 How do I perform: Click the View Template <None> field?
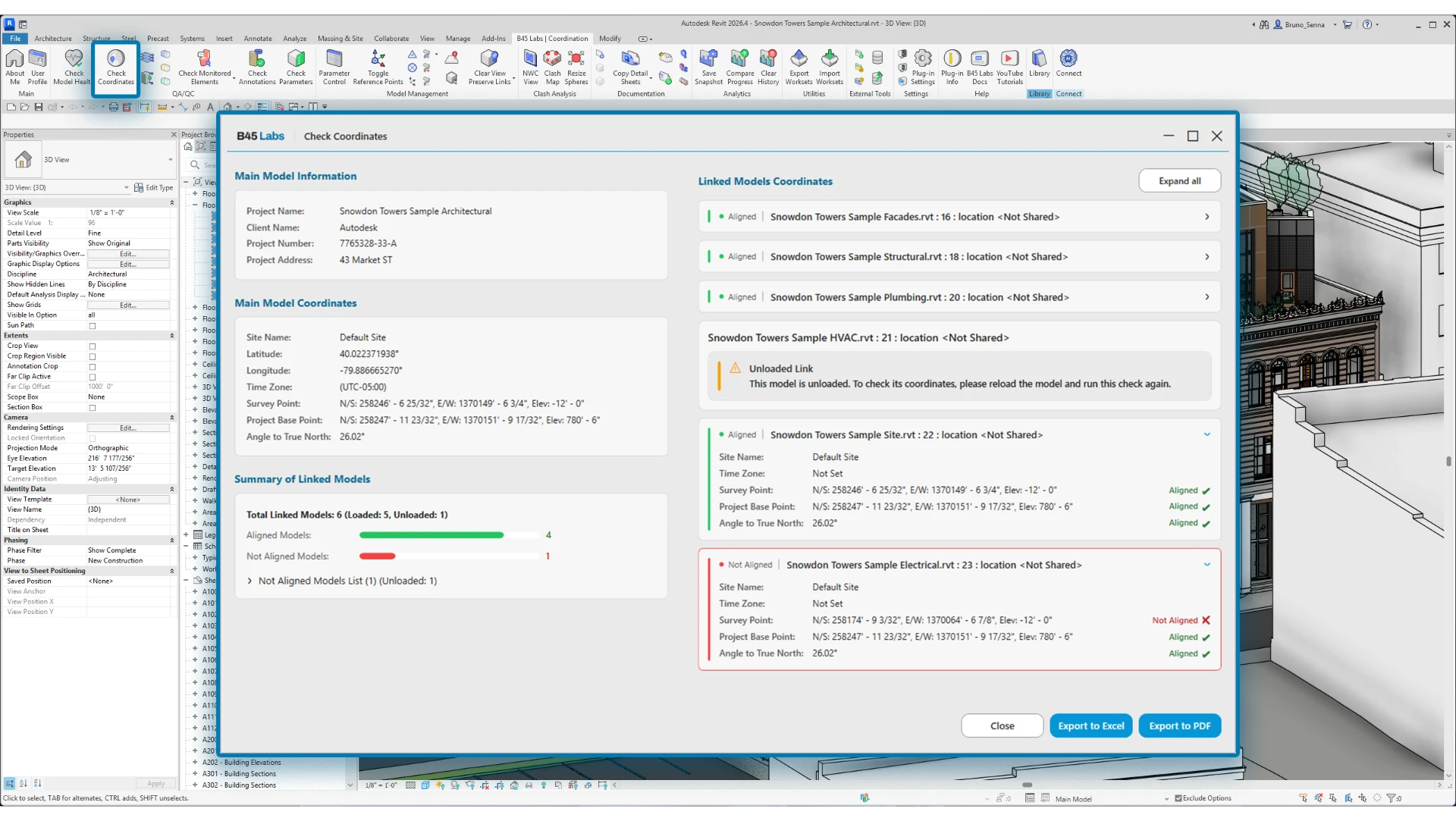coord(128,500)
